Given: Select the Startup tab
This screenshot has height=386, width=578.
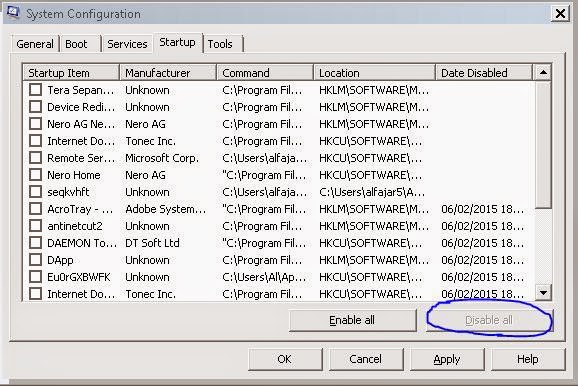Looking at the screenshot, I should point(178,43).
